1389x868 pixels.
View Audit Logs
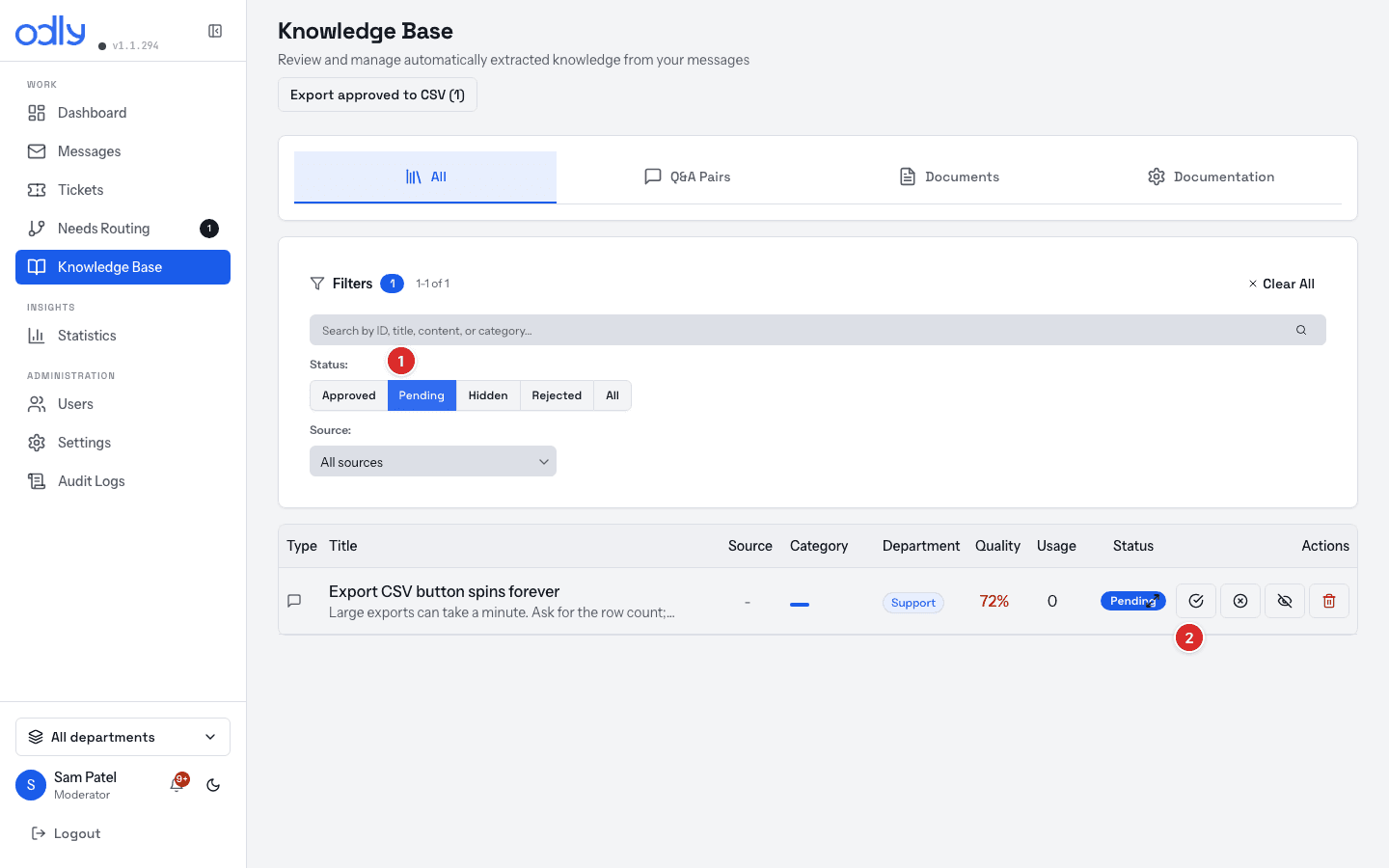pyautogui.click(x=123, y=481)
